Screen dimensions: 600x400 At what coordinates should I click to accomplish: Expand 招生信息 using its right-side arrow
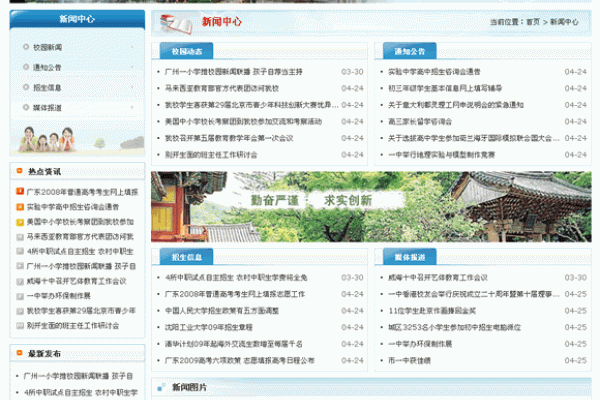pos(132,87)
